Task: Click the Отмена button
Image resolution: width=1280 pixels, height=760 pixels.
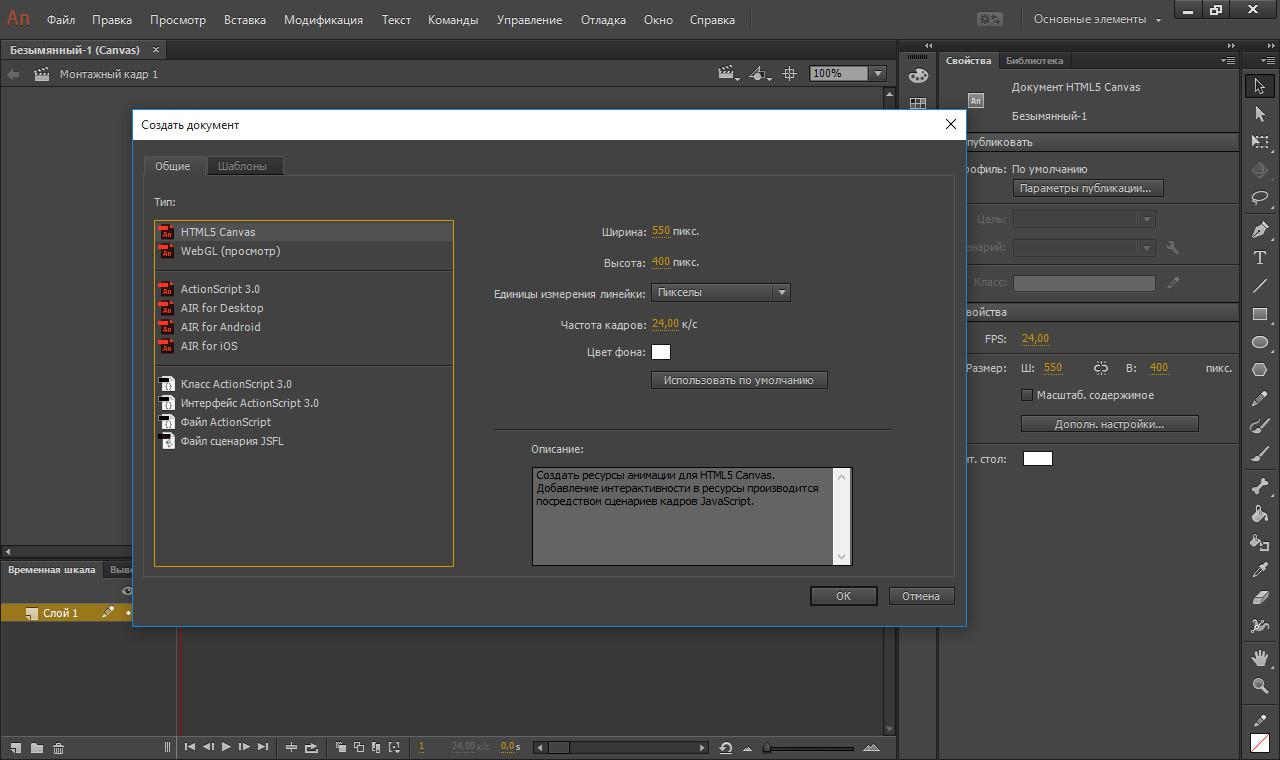Action: point(921,596)
